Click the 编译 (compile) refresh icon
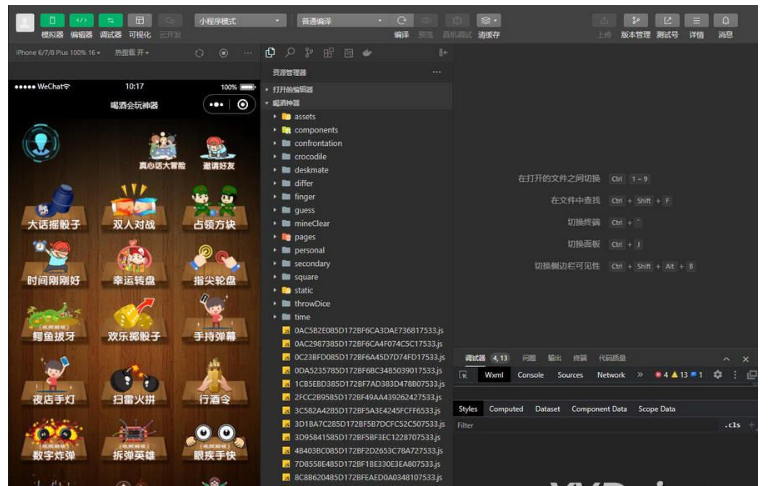 click(401, 20)
